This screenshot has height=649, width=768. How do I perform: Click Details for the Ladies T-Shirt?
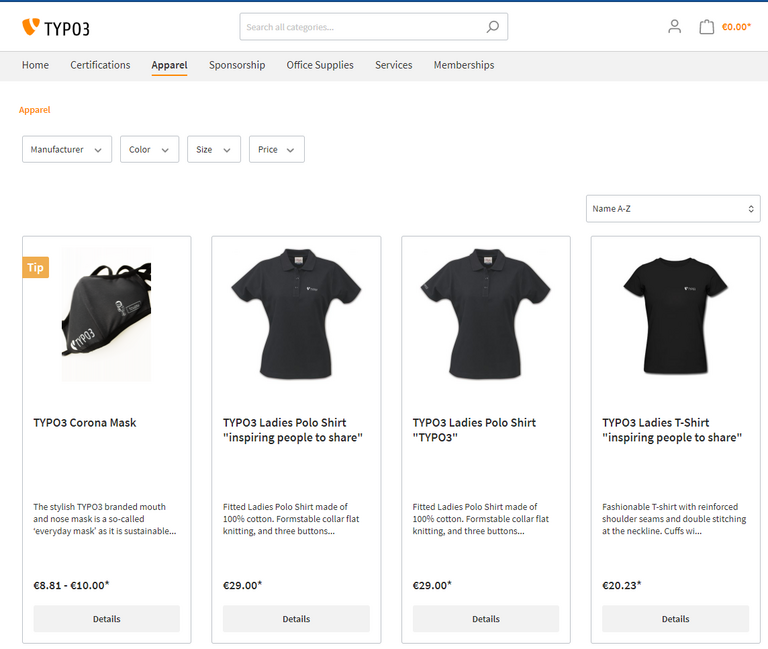pyautogui.click(x=675, y=619)
